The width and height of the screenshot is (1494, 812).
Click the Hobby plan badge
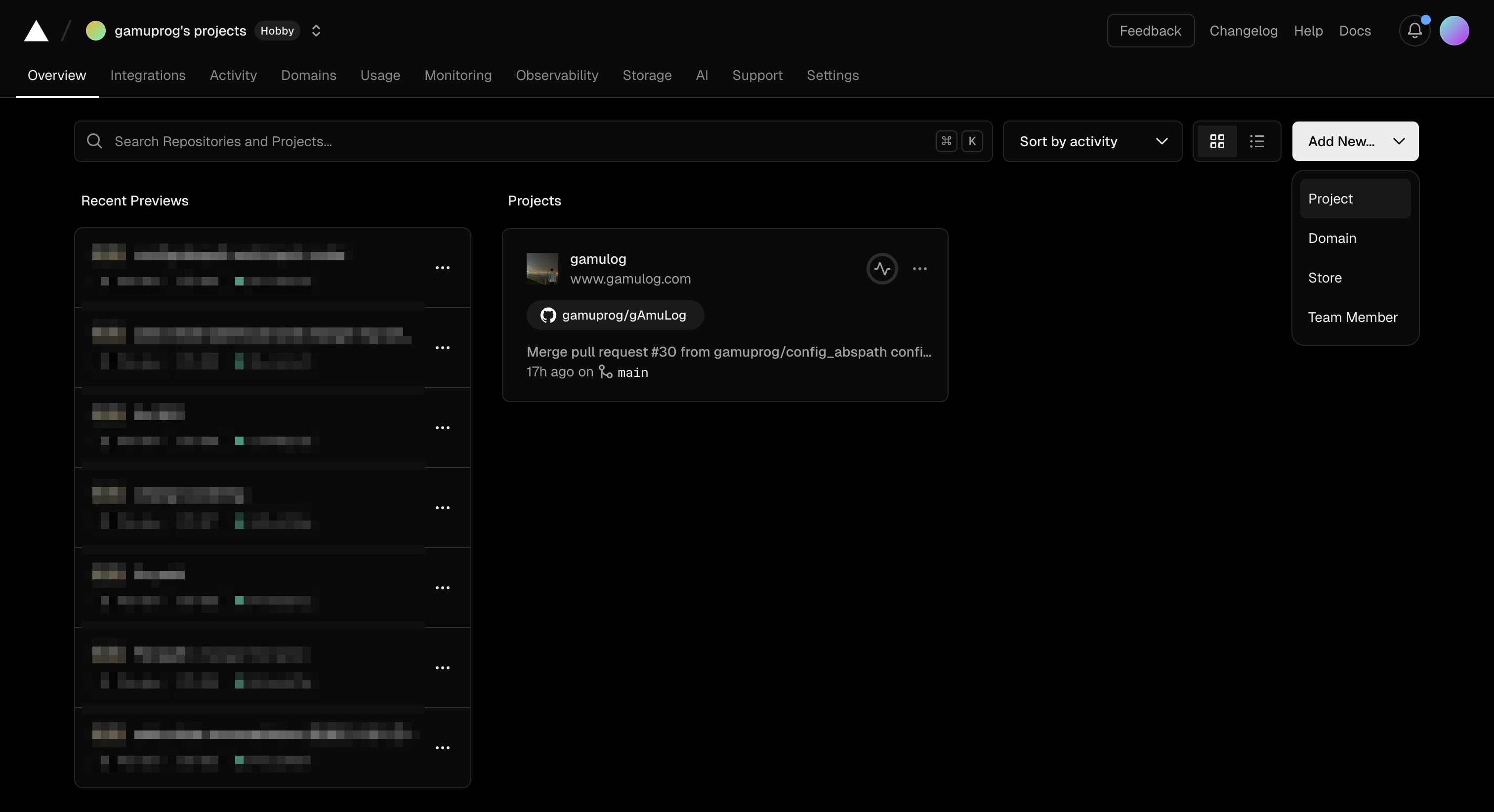[x=277, y=31]
